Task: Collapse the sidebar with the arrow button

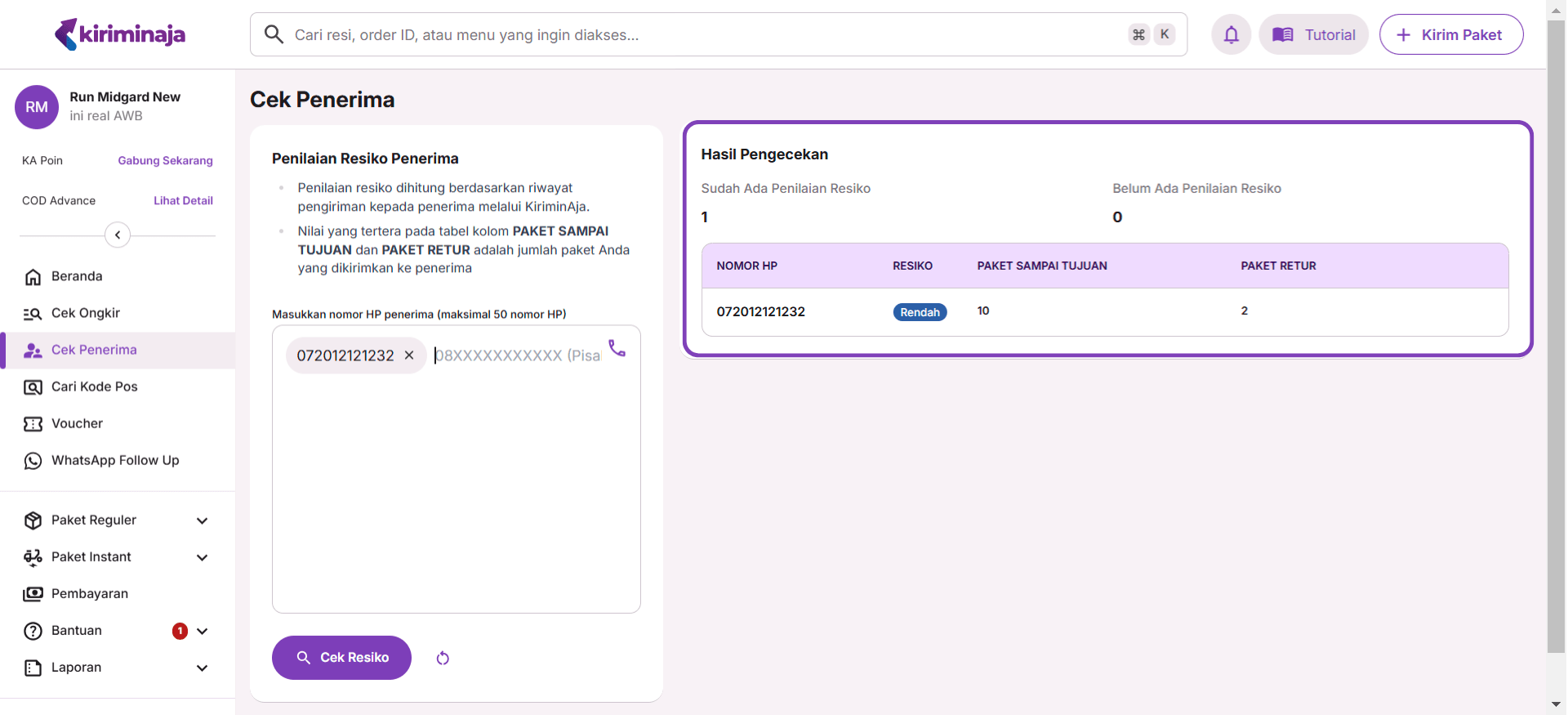Action: pos(118,235)
